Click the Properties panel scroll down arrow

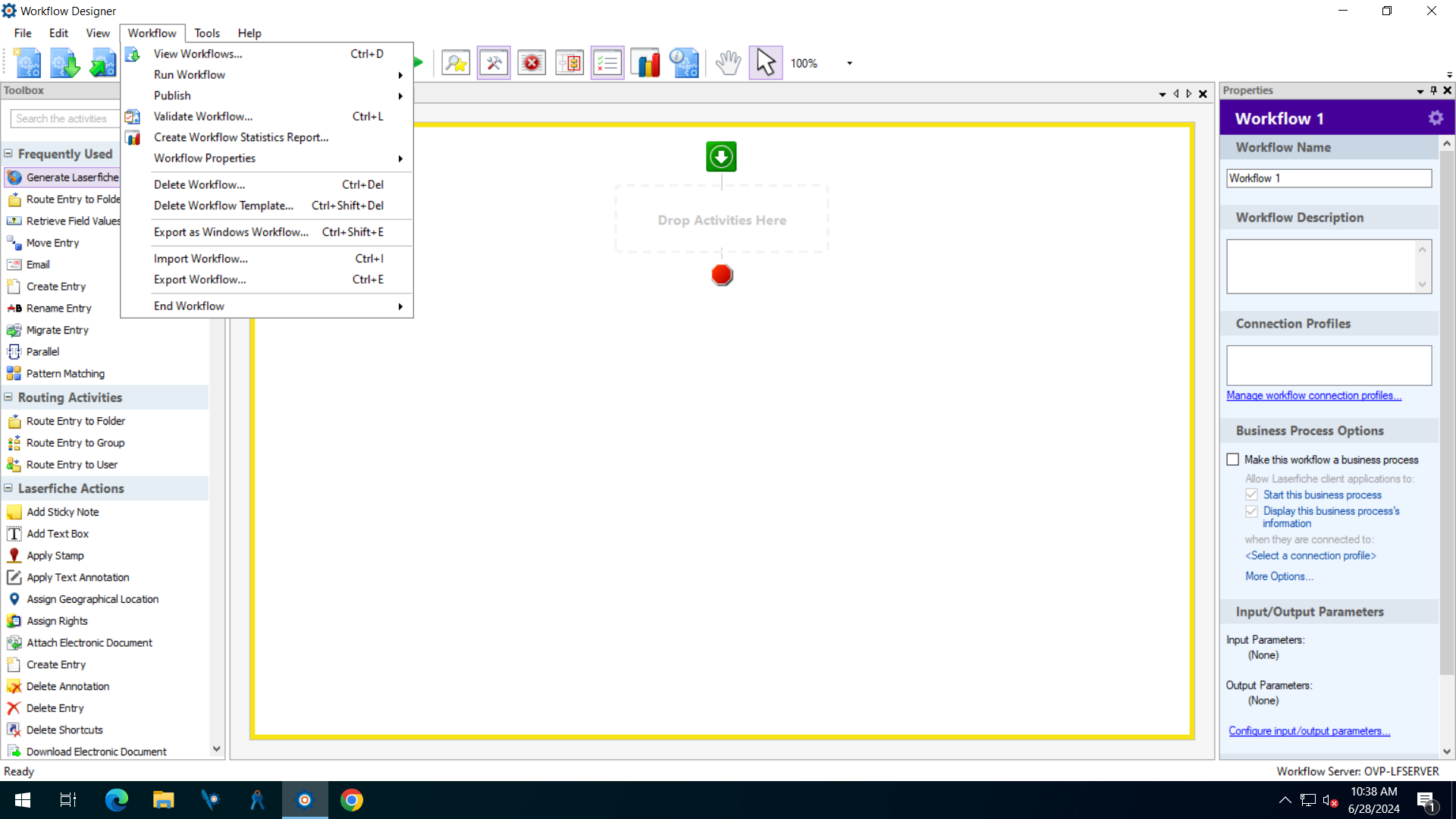(1447, 752)
